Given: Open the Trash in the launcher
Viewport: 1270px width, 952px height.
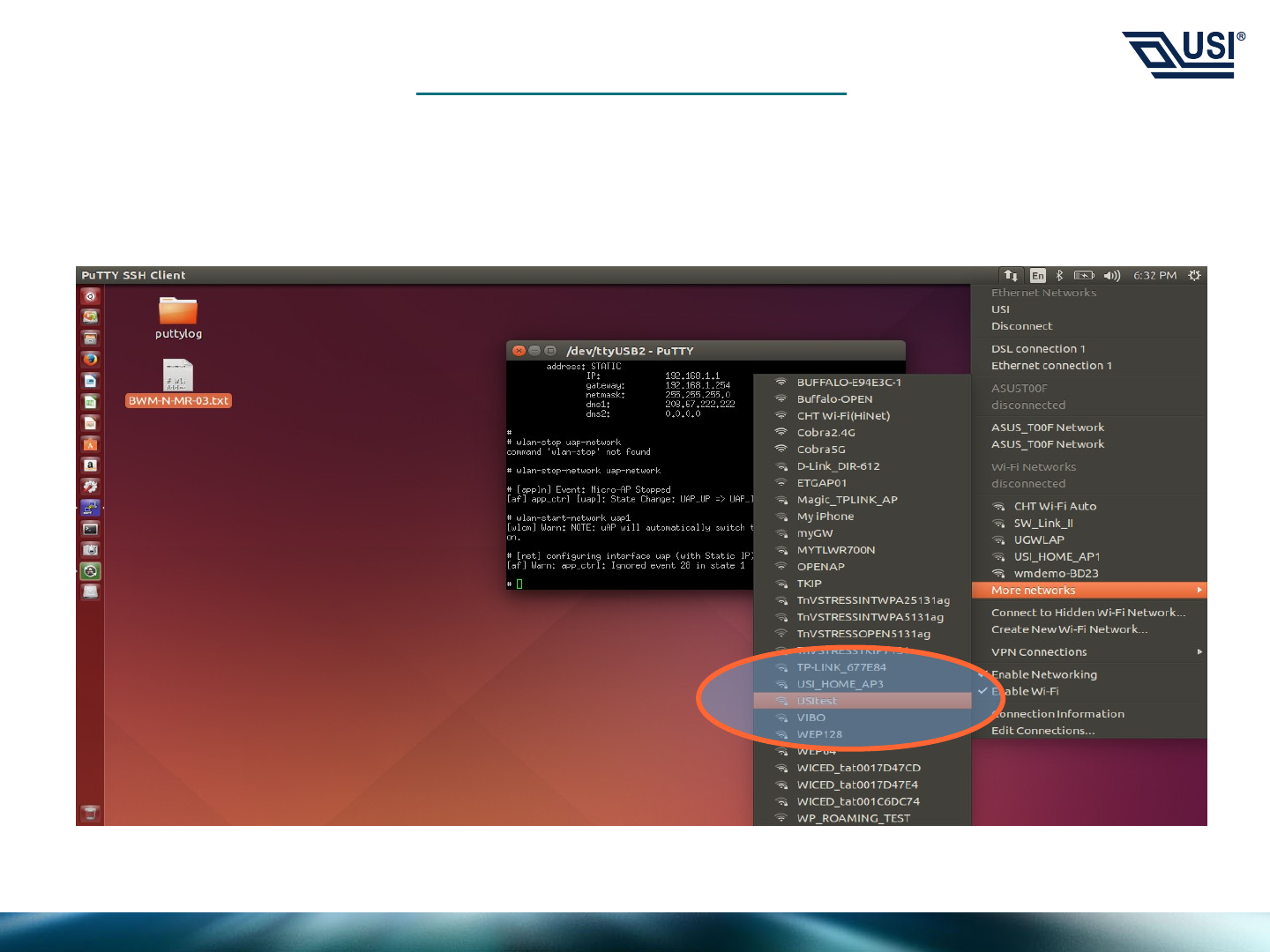Looking at the screenshot, I should pos(90,814).
